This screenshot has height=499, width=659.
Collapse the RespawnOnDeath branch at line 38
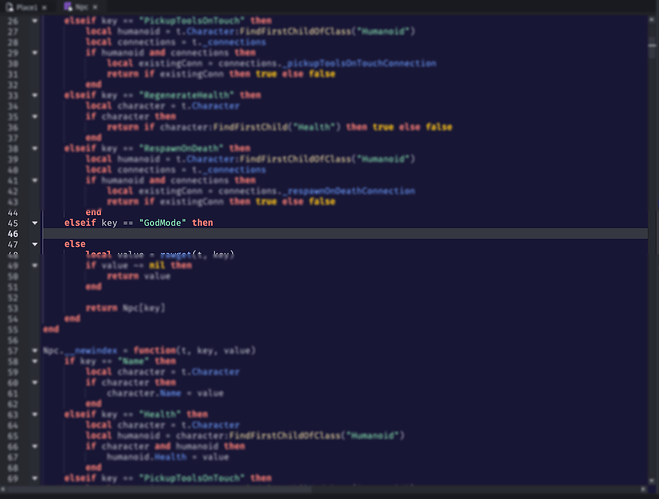point(35,148)
